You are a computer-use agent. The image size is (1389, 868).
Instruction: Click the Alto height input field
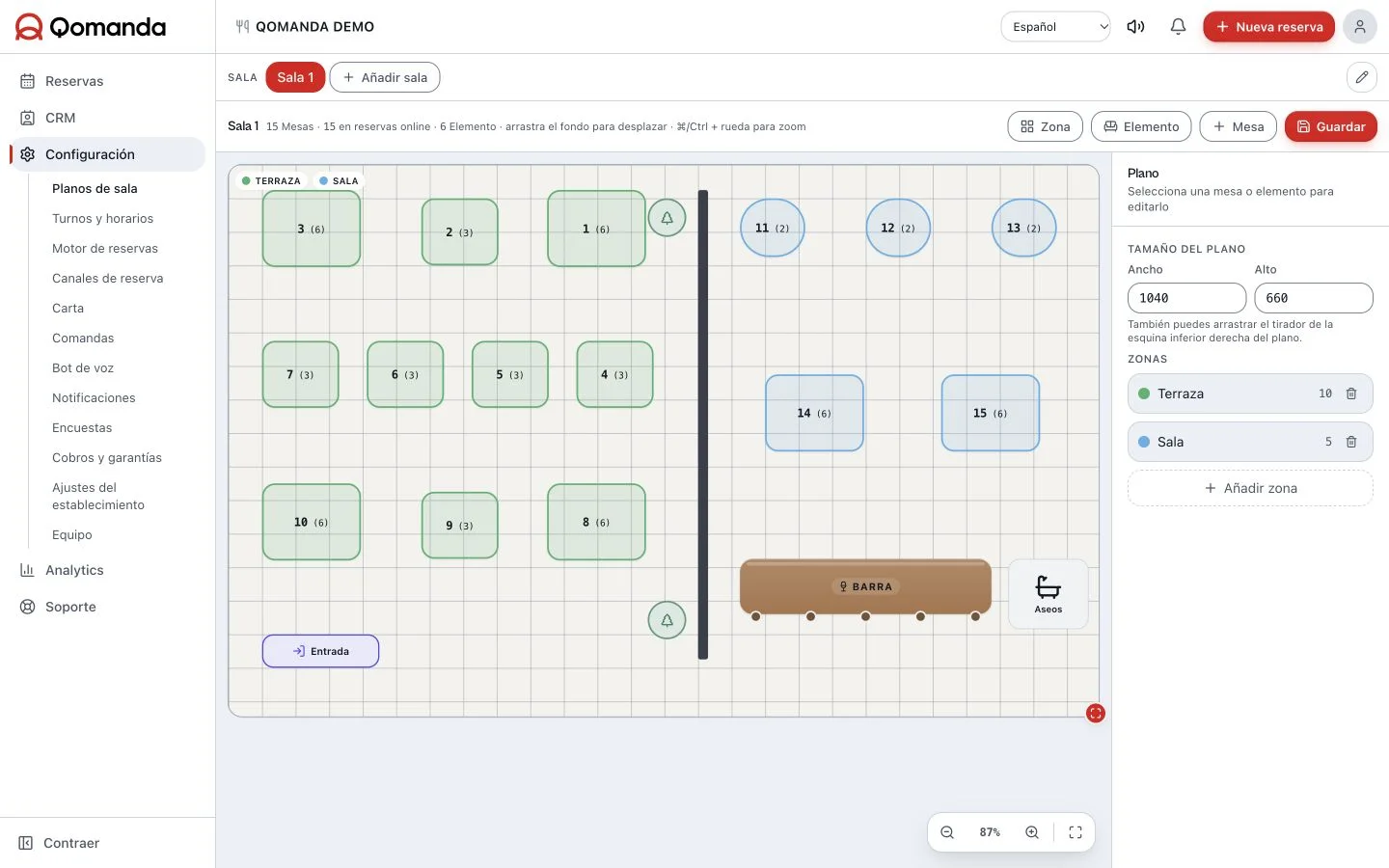(x=1314, y=298)
